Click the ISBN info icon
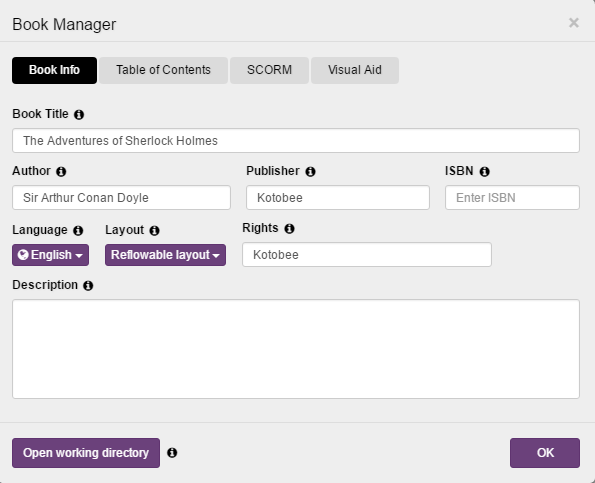Image resolution: width=595 pixels, height=483 pixels. (x=485, y=171)
